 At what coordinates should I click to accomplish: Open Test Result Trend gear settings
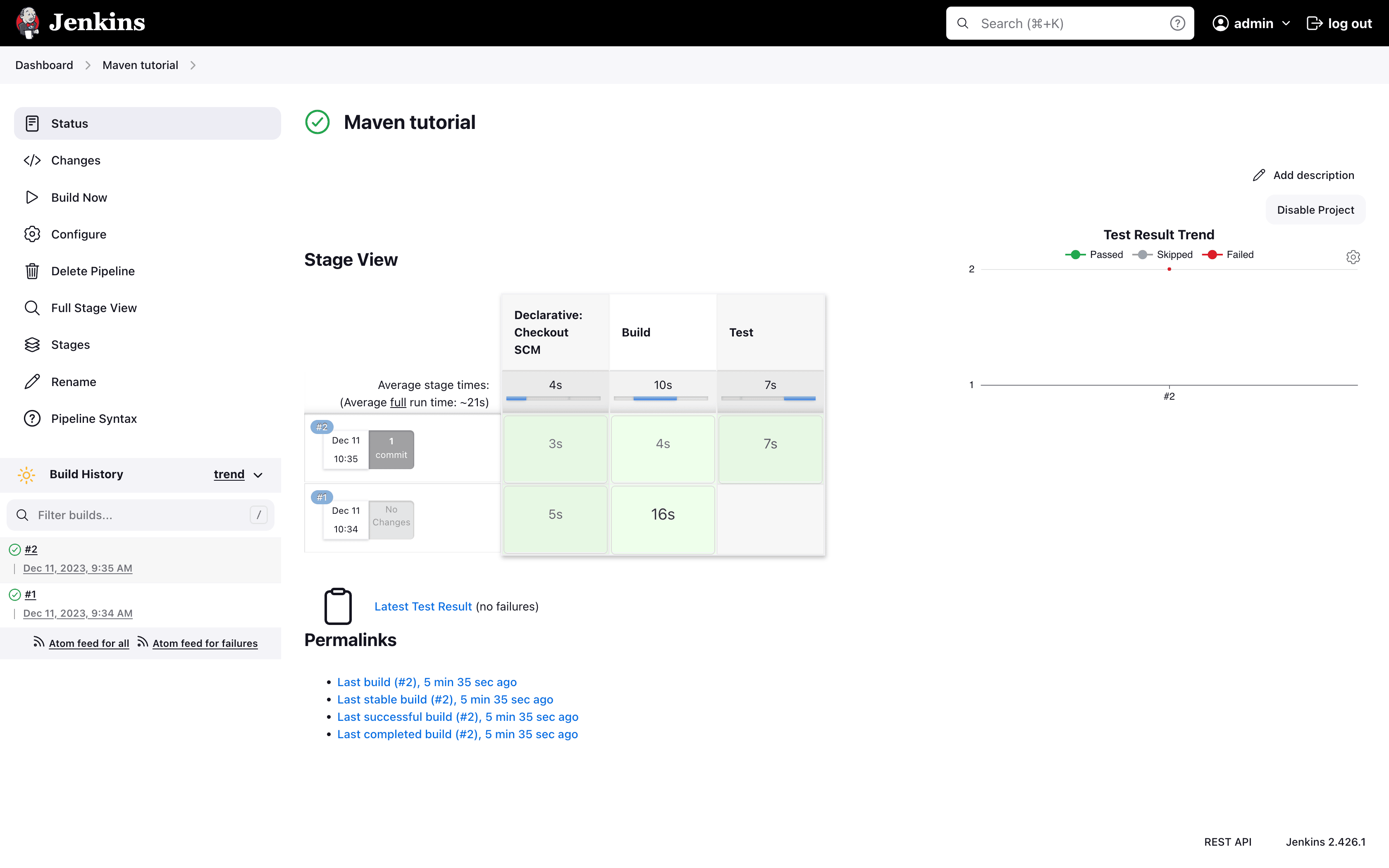click(x=1353, y=257)
